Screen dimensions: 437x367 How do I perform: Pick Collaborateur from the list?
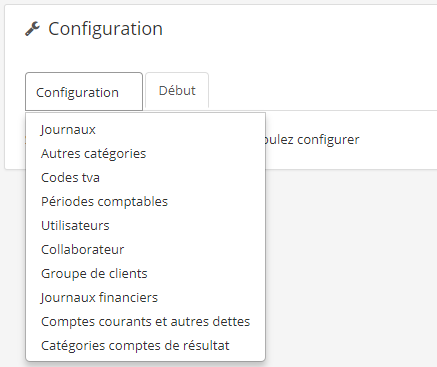pos(145,249)
